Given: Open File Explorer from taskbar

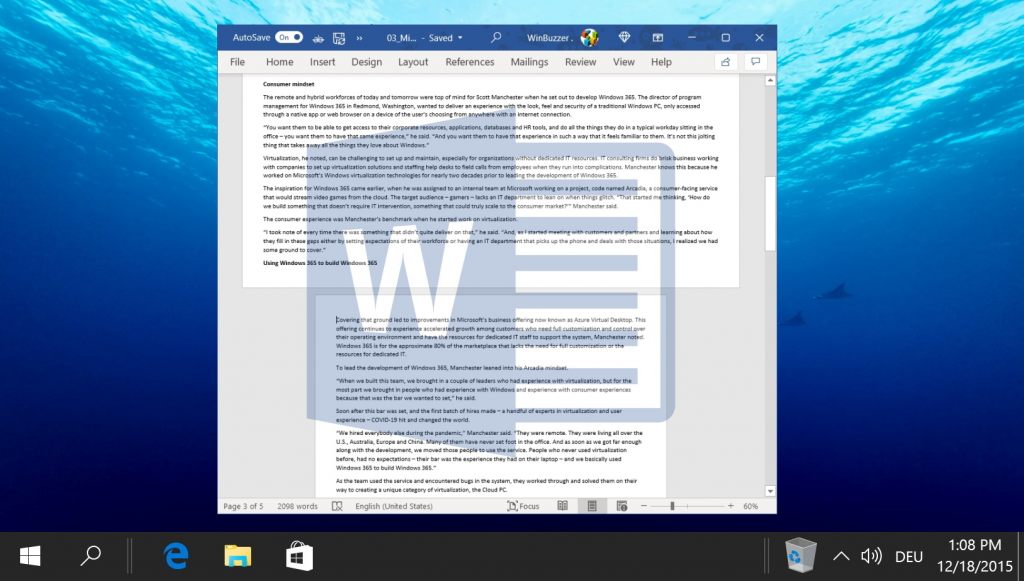Looking at the screenshot, I should point(238,556).
